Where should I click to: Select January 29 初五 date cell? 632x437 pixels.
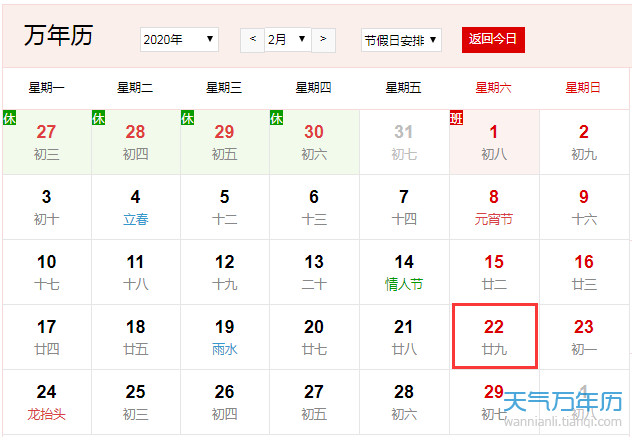(225, 142)
